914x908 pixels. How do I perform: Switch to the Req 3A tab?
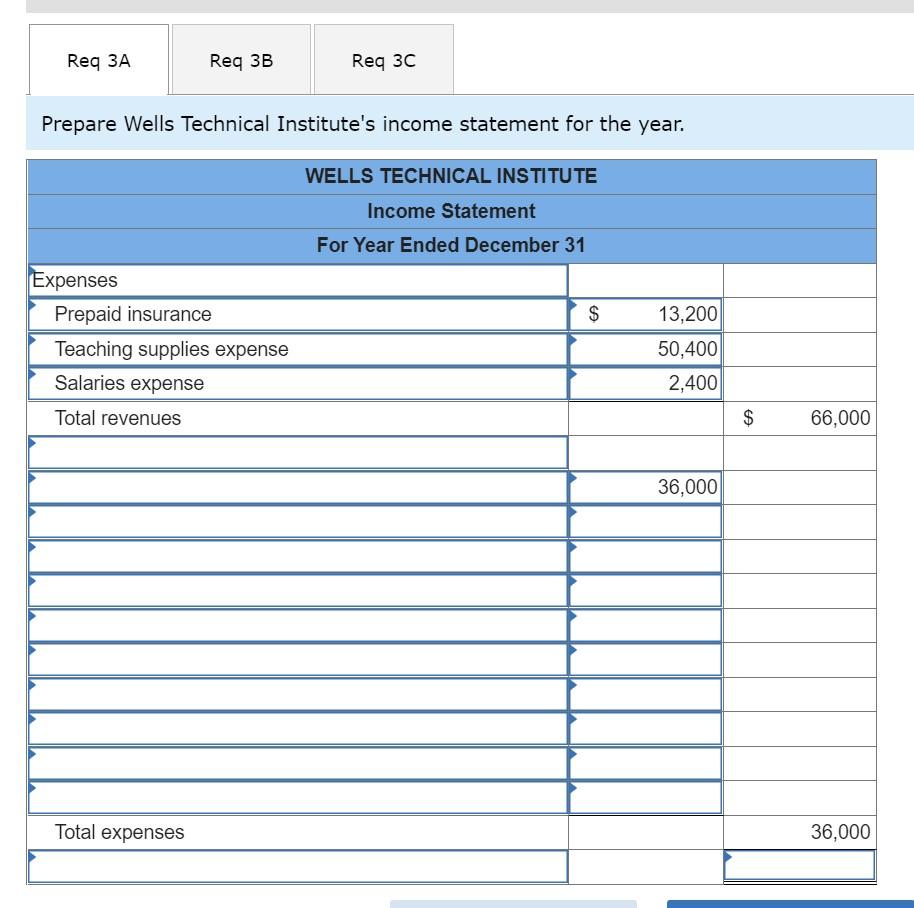point(97,60)
